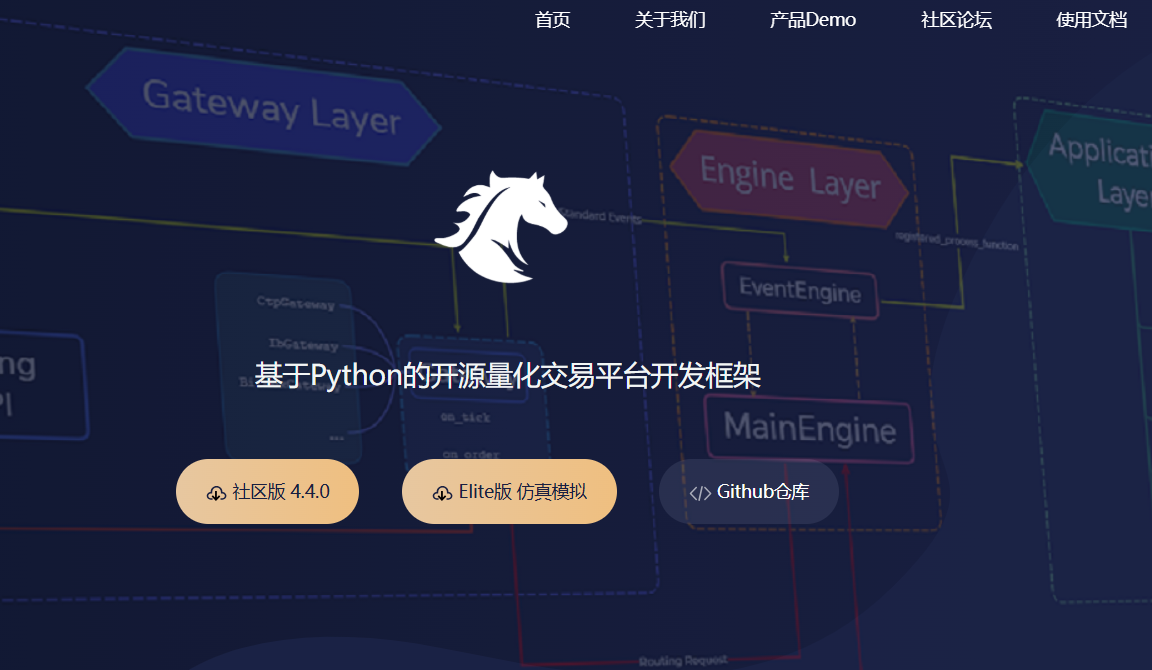Download 社区版 4.4.0 via its button label
Viewport: 1152px width, 670px height.
tap(281, 491)
